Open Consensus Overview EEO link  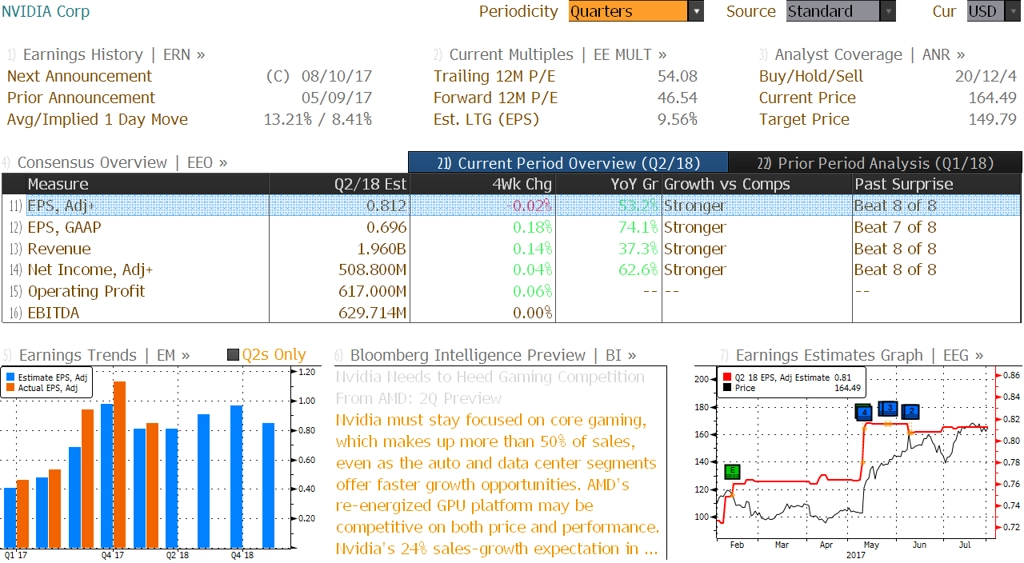122,163
